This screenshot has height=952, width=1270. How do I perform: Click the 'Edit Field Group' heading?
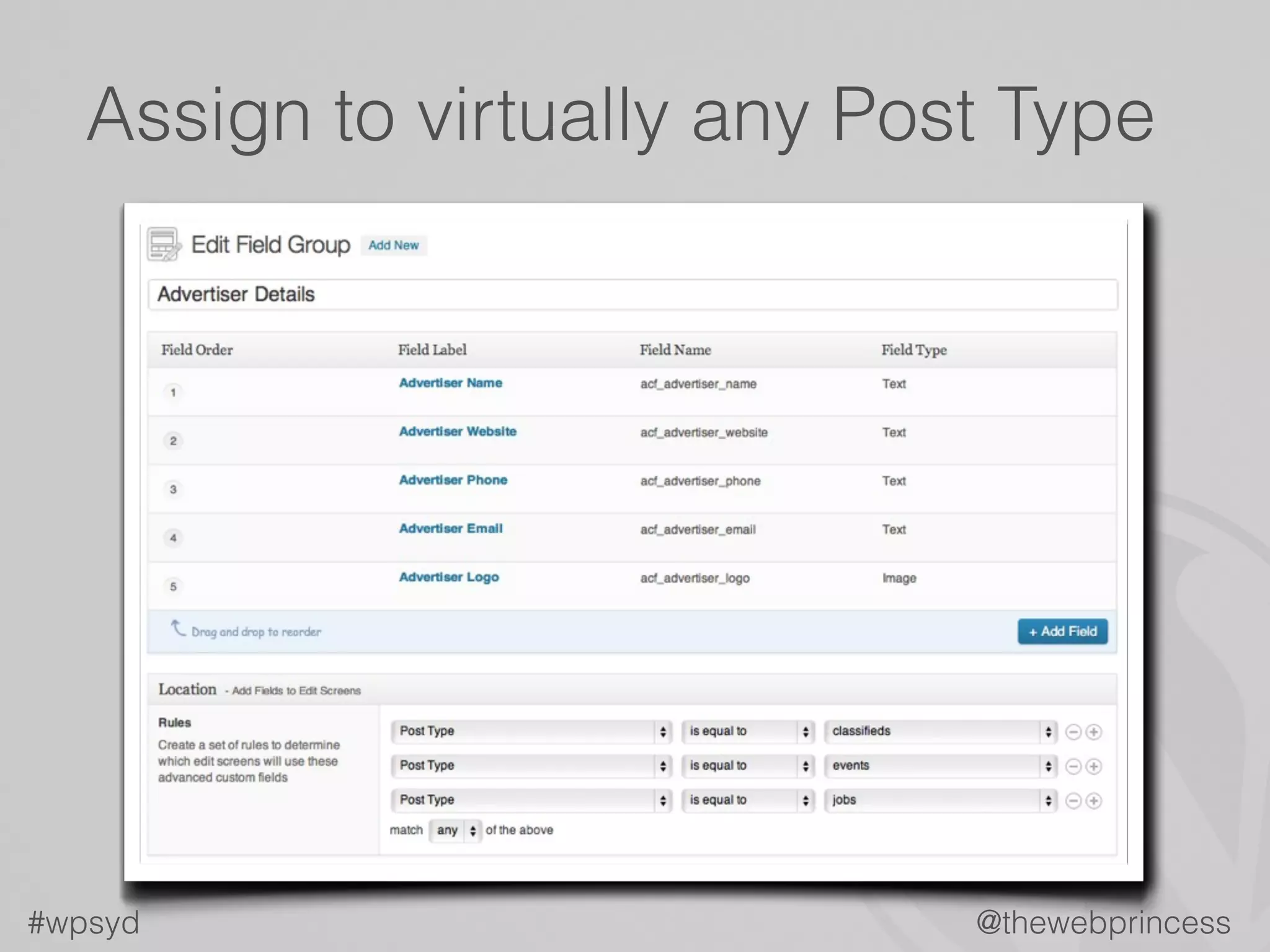click(x=270, y=245)
